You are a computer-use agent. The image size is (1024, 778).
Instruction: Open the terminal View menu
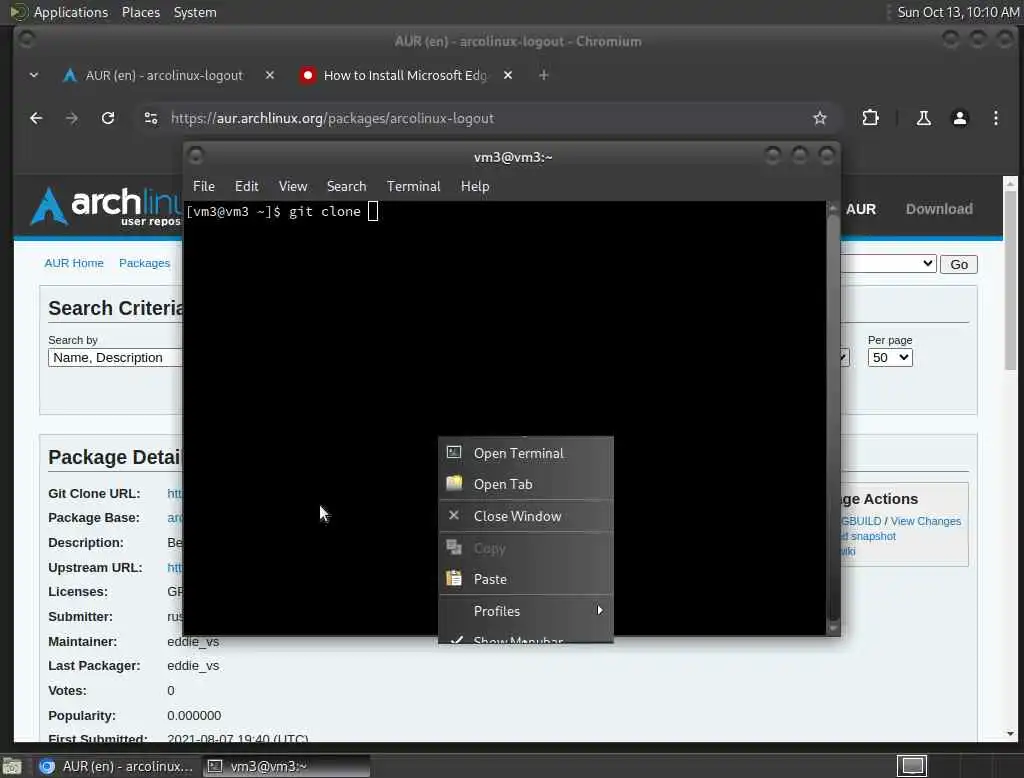(293, 187)
